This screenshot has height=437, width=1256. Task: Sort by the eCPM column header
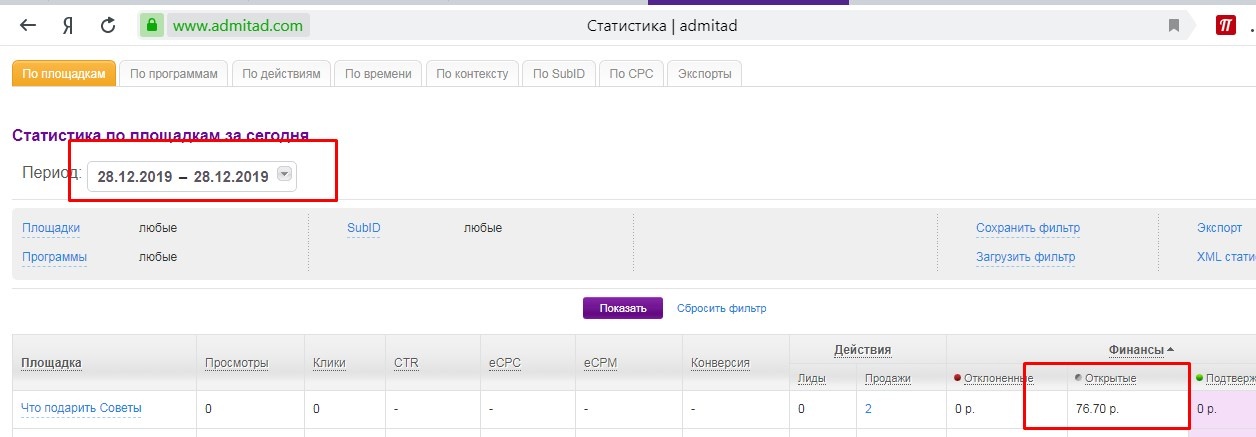tap(600, 363)
